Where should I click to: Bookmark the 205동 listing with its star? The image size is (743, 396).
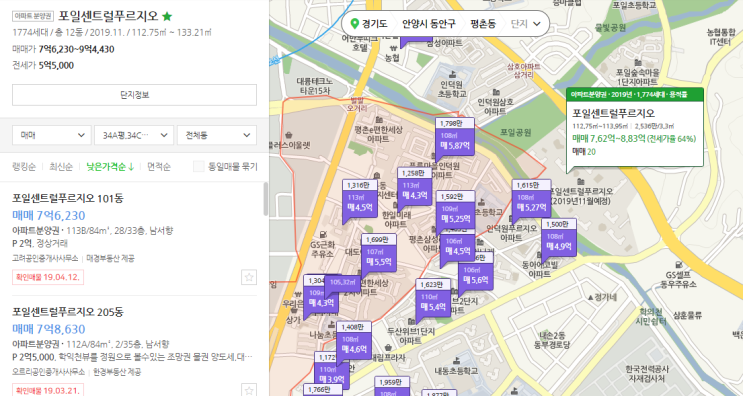coord(249,391)
